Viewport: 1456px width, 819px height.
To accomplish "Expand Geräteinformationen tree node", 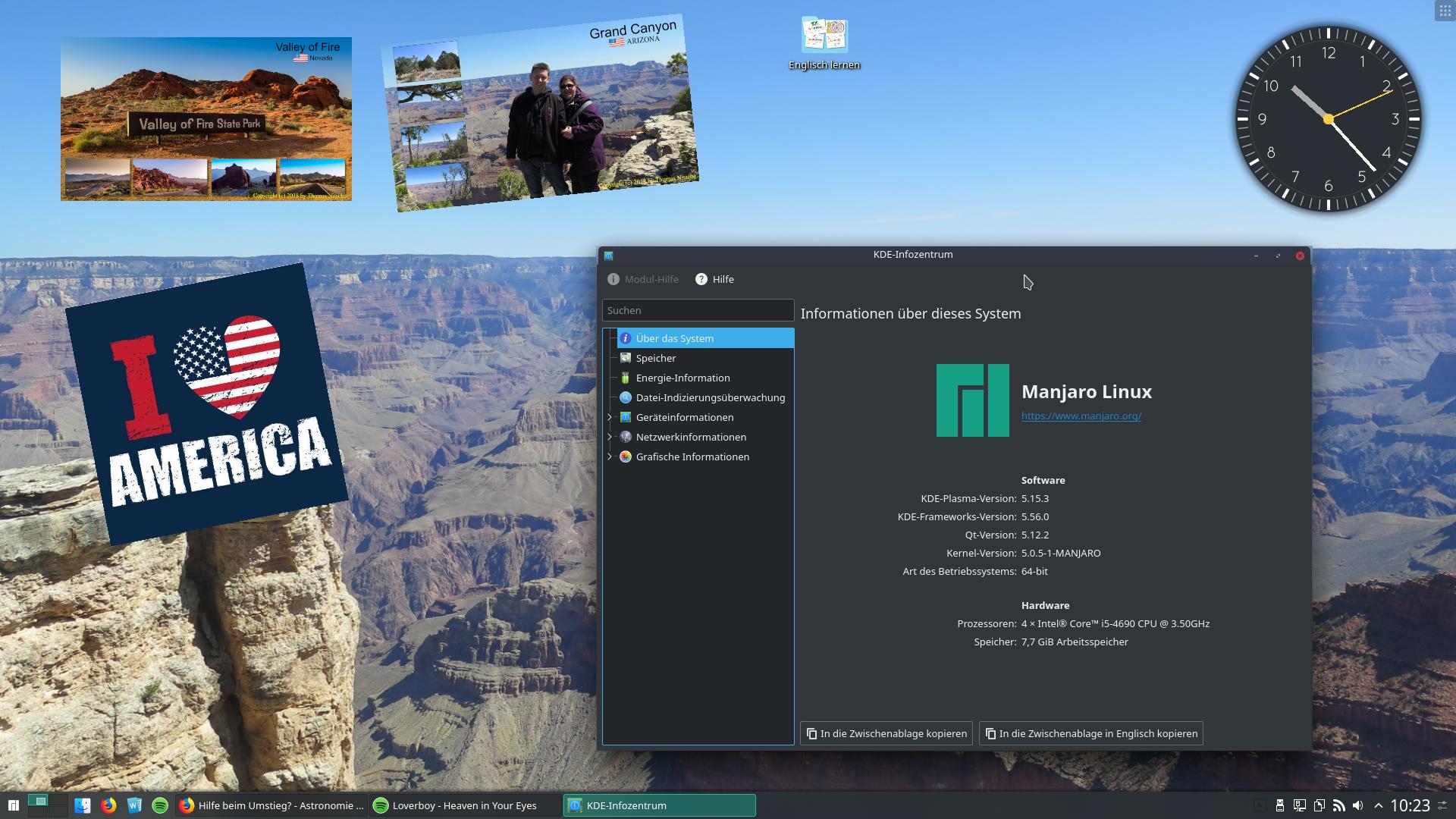I will pyautogui.click(x=610, y=417).
